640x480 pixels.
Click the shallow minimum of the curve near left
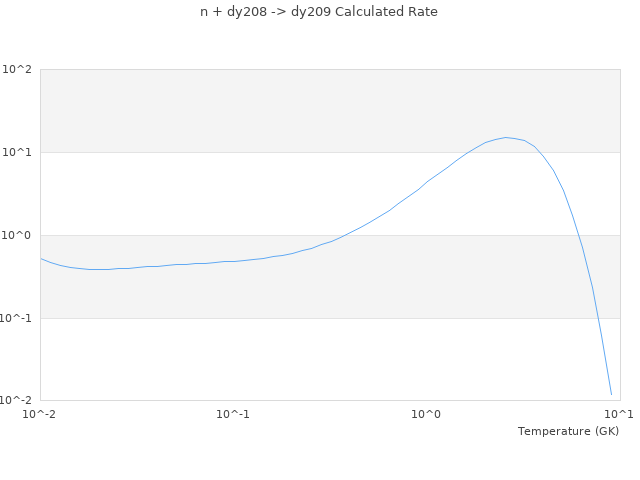click(98, 269)
